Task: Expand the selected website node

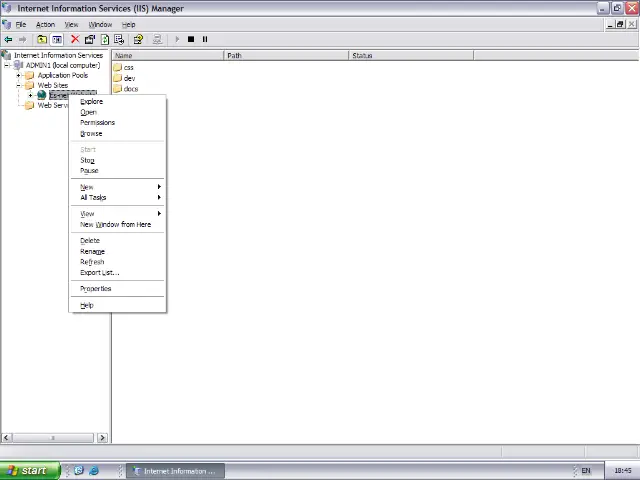Action: coord(31,95)
